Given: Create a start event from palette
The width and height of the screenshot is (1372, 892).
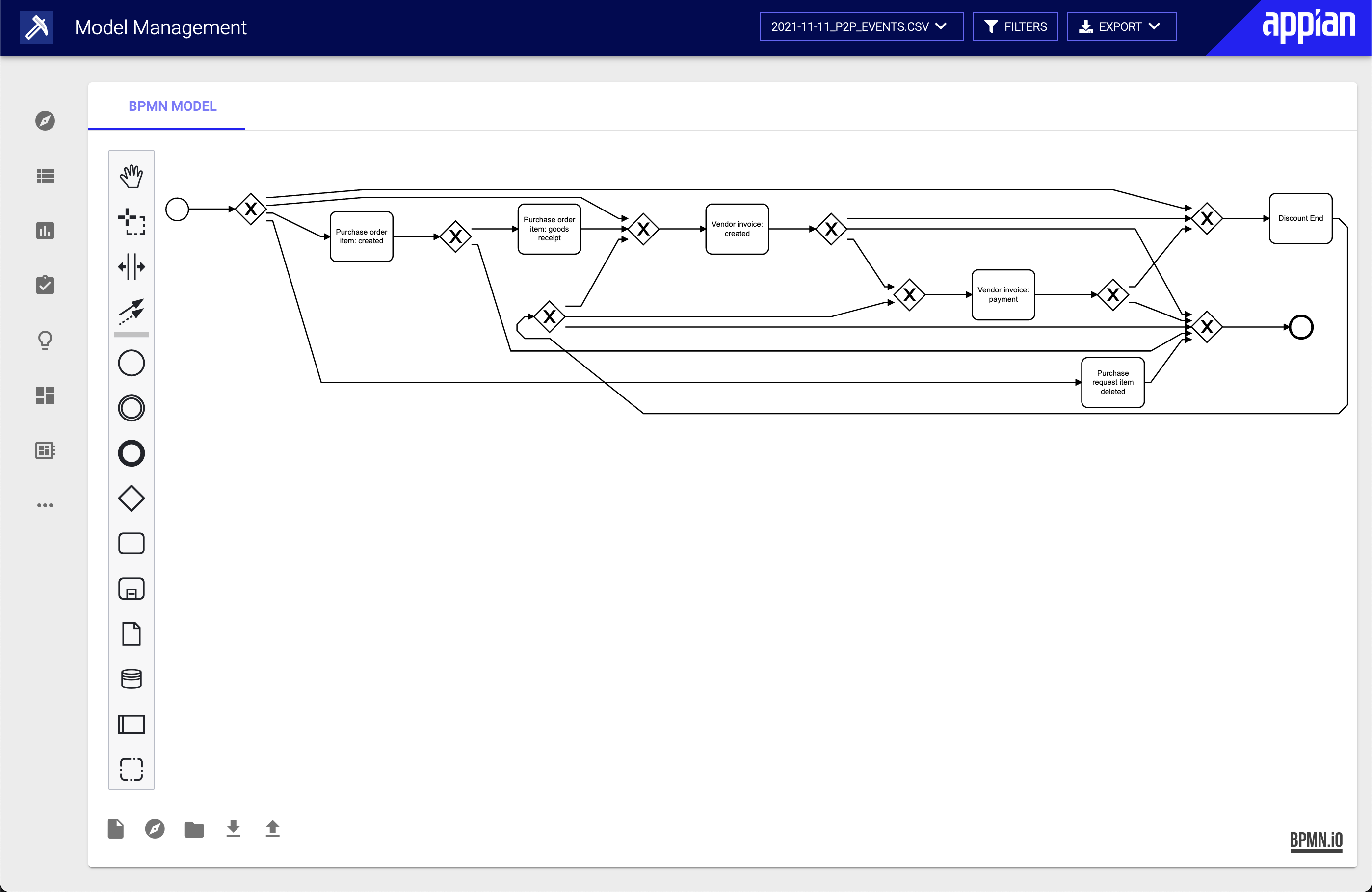Looking at the screenshot, I should [132, 364].
